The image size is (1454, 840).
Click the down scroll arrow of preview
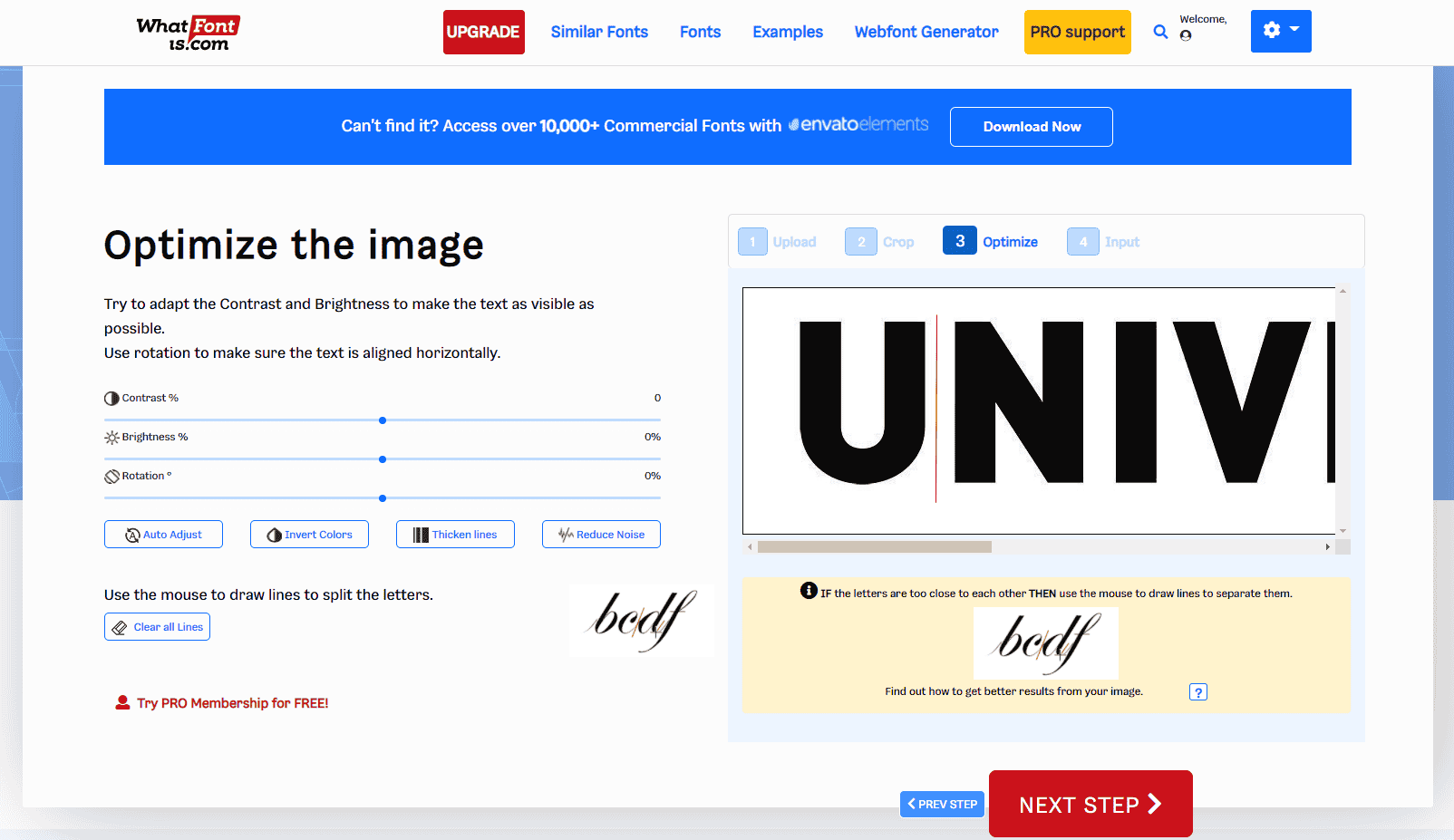pyautogui.click(x=1343, y=531)
